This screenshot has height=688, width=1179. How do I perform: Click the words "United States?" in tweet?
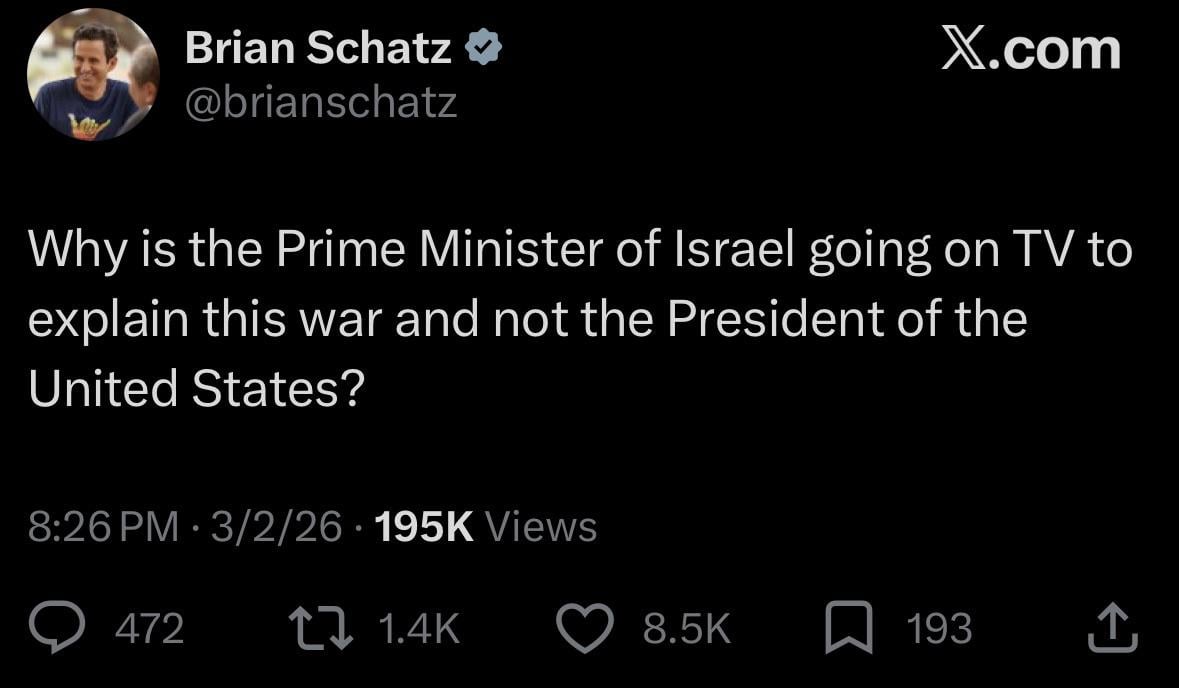194,388
